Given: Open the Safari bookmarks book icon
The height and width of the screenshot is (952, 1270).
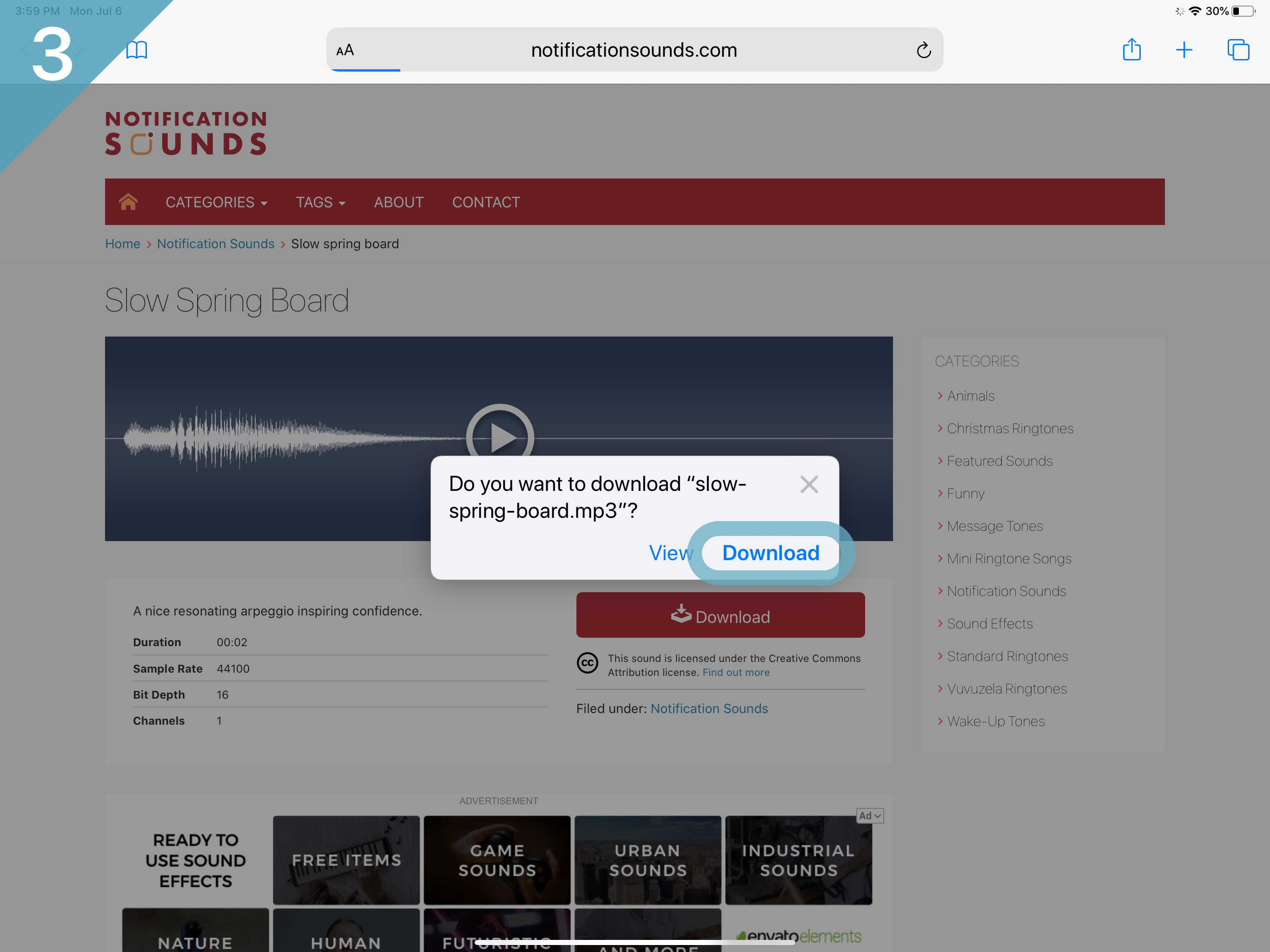Looking at the screenshot, I should [137, 50].
